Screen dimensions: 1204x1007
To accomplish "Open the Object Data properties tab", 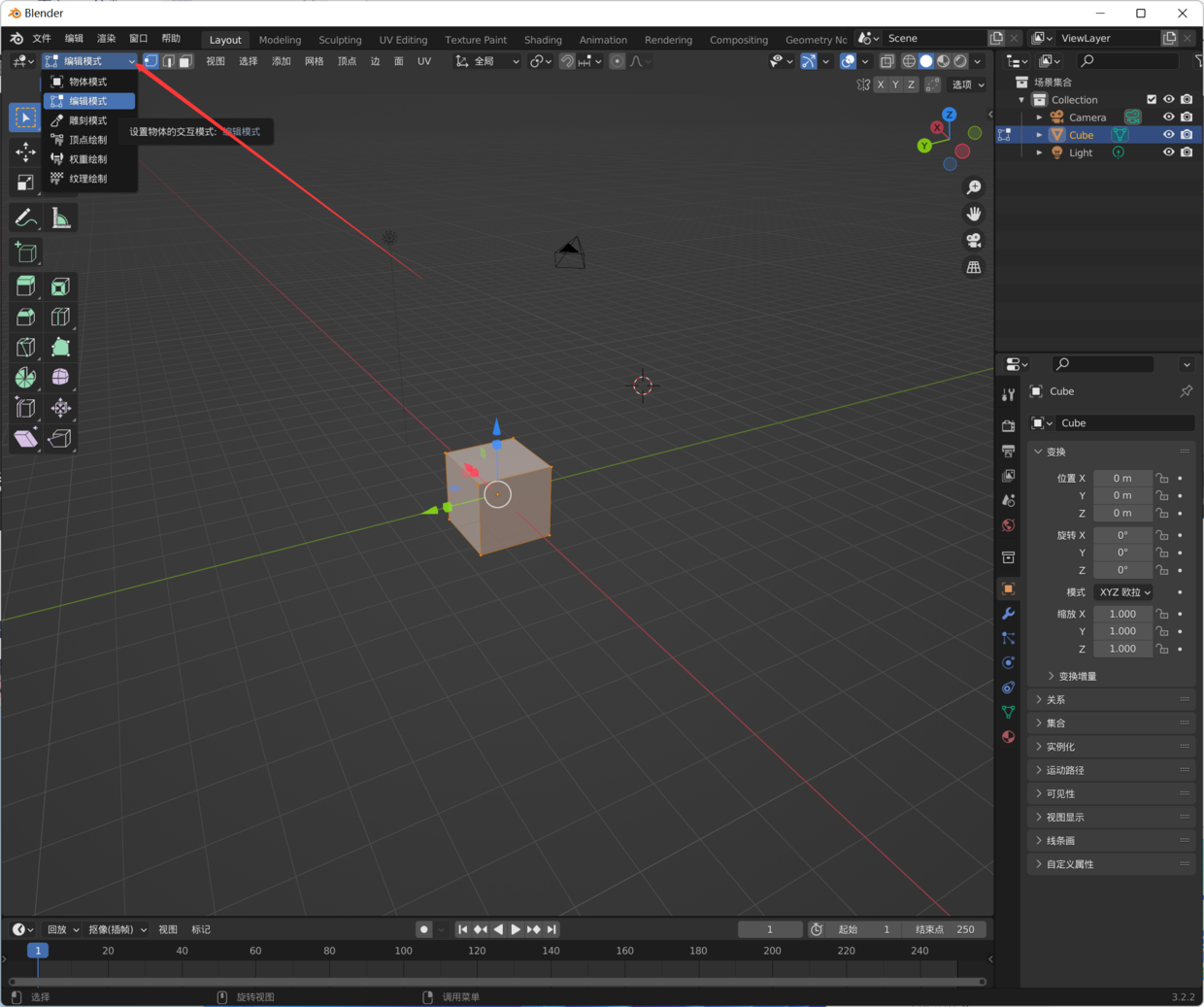I will point(1008,712).
